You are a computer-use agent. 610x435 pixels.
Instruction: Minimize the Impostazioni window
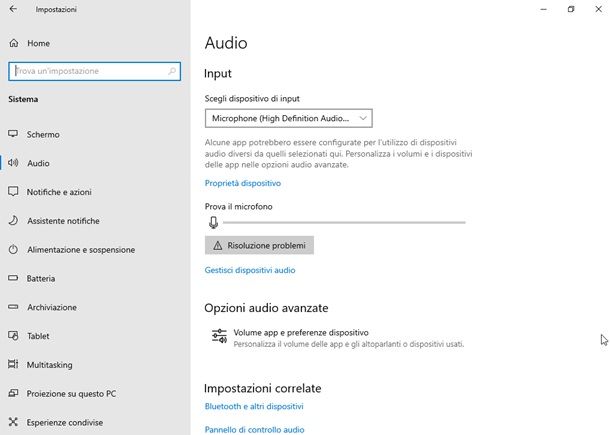[543, 9]
